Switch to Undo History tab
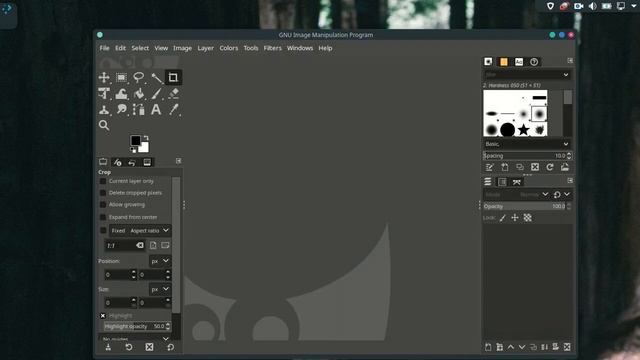The image size is (640, 360). (132, 162)
